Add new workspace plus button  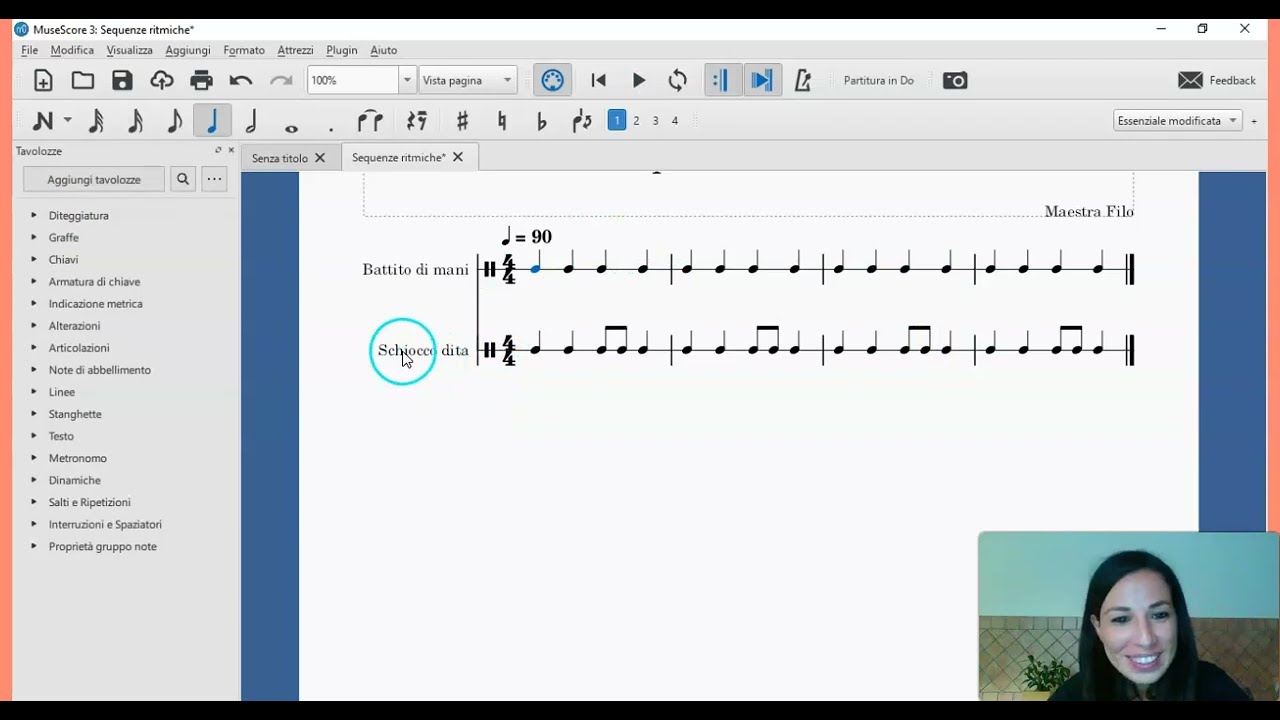(1254, 121)
